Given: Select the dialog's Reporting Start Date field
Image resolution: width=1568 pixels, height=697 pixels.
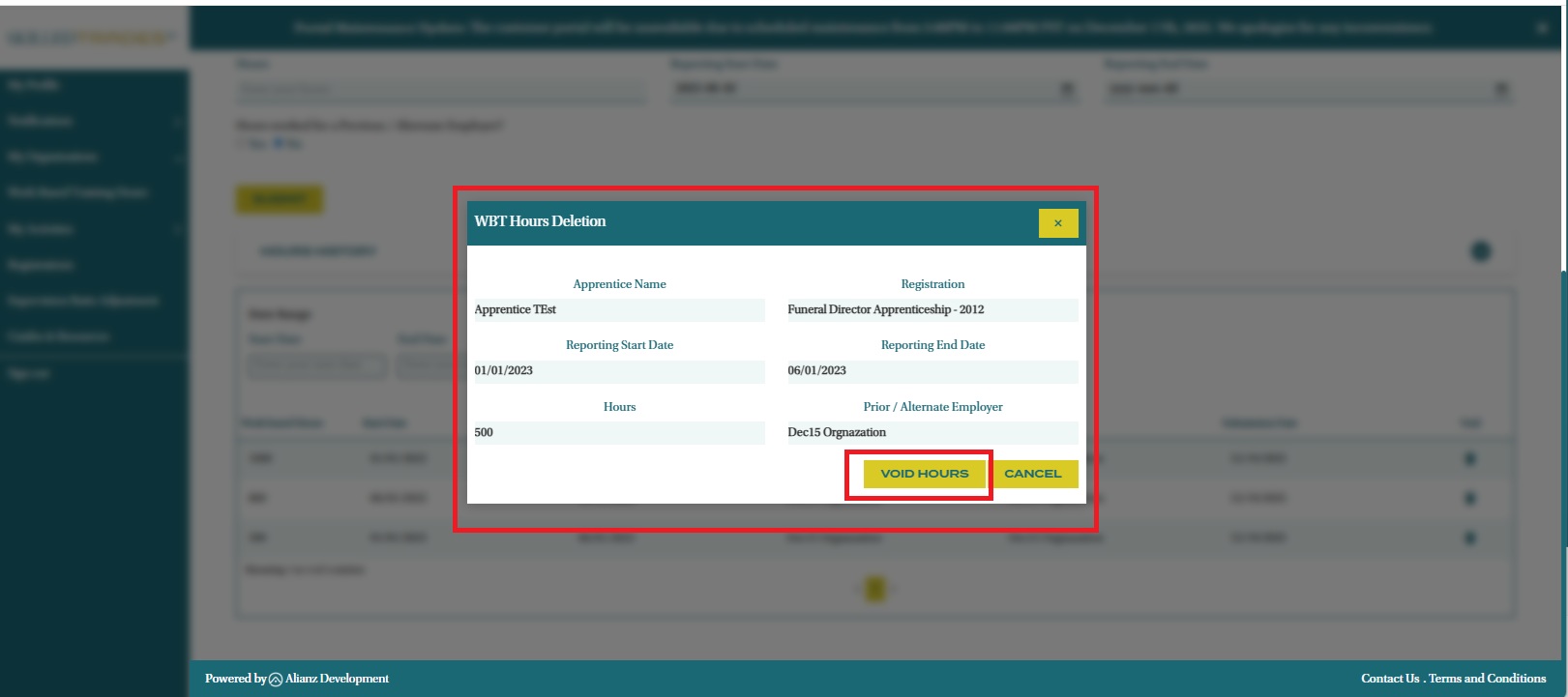Looking at the screenshot, I should coord(619,371).
